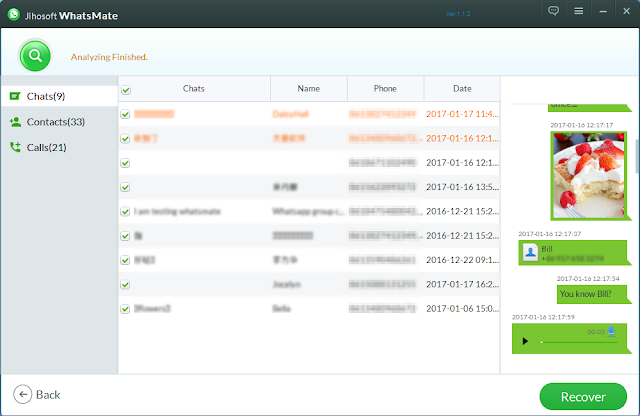Click the Bill contact card avatar icon

click(x=530, y=252)
